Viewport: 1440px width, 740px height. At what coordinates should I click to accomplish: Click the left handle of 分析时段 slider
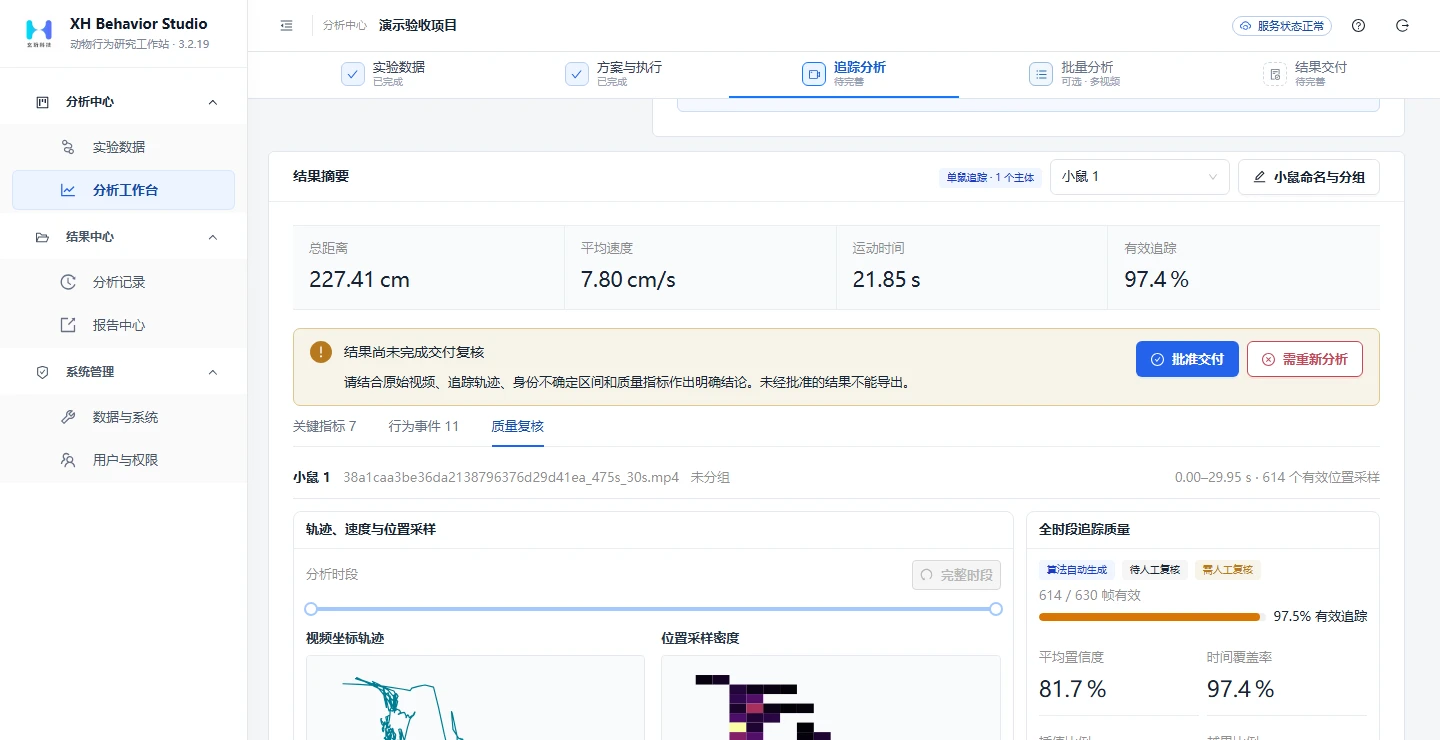coord(311,609)
